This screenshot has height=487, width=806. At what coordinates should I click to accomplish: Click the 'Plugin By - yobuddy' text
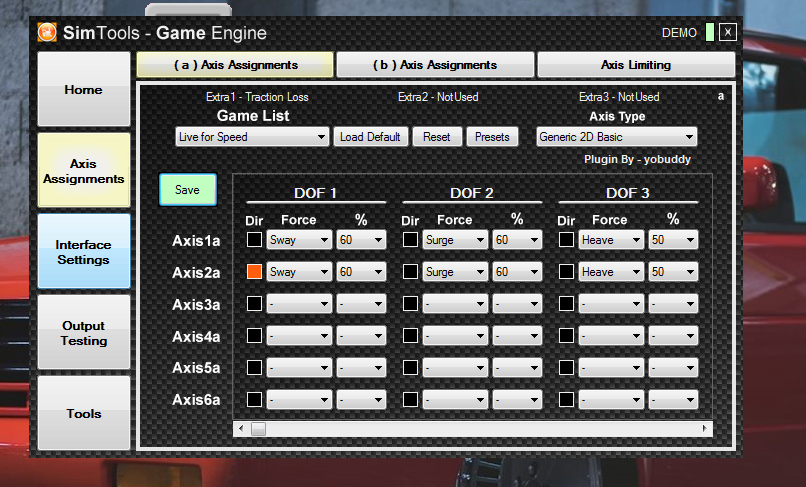pyautogui.click(x=637, y=159)
